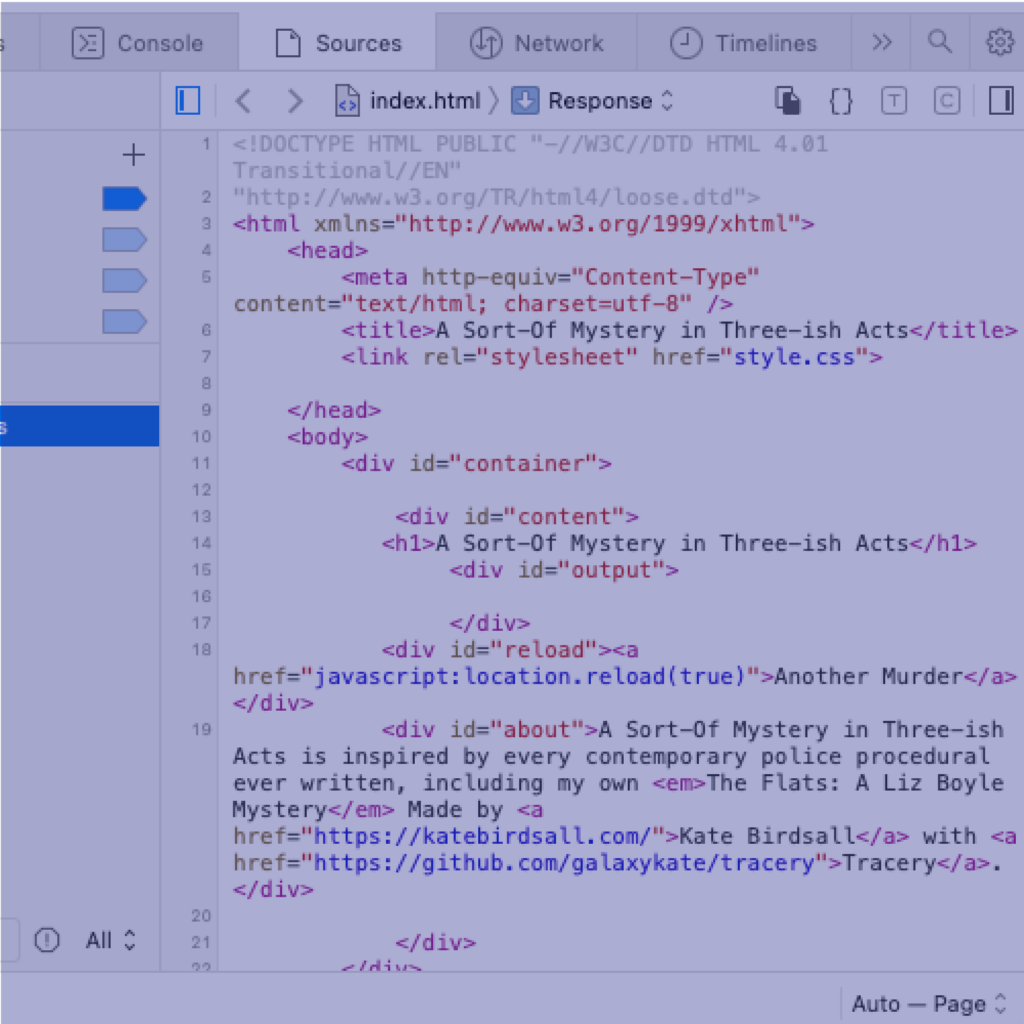Click the search magnifier icon
Viewport: 1024px width, 1024px height.
[940, 41]
